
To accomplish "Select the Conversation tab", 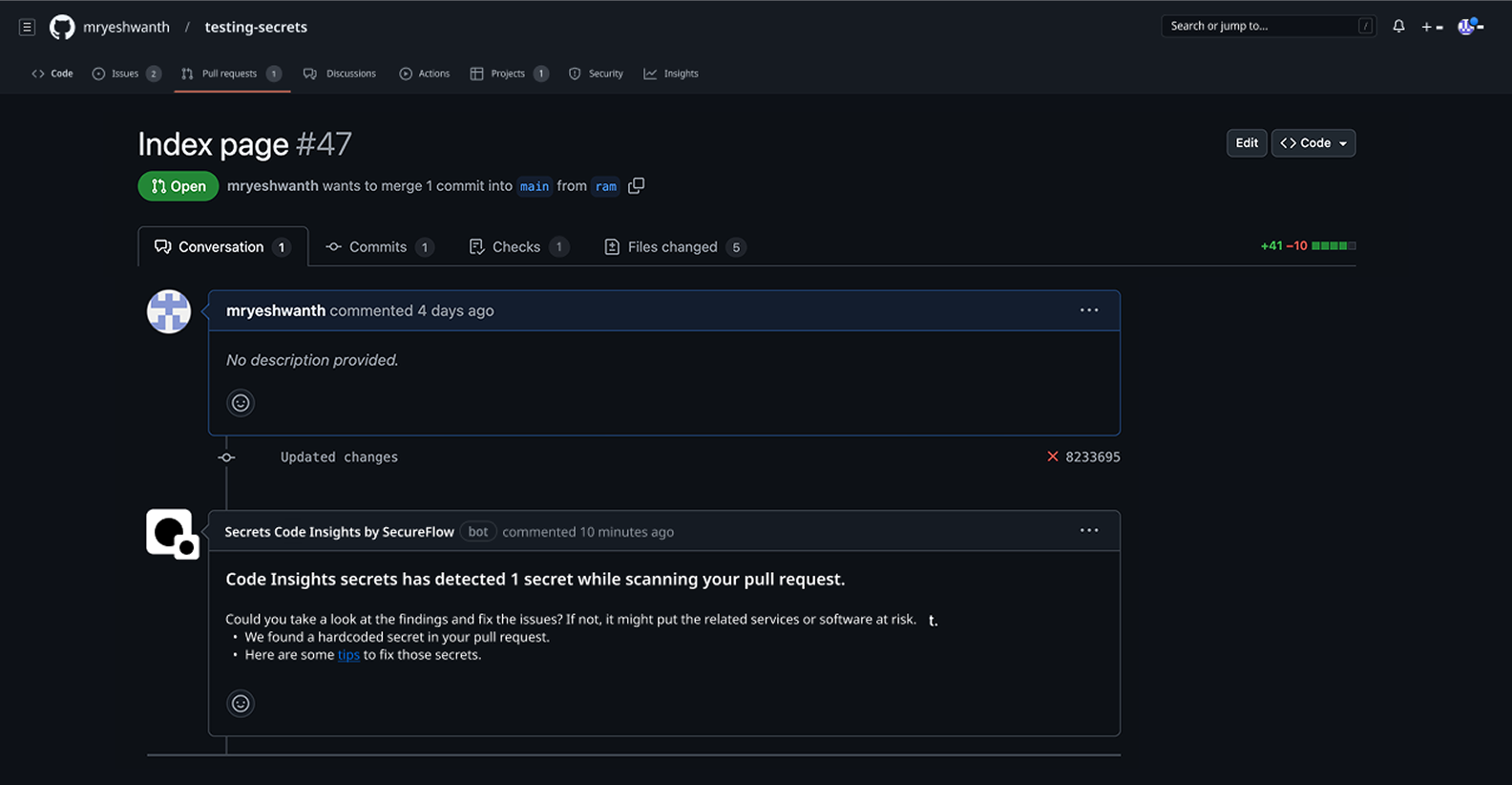I will pyautogui.click(x=223, y=246).
